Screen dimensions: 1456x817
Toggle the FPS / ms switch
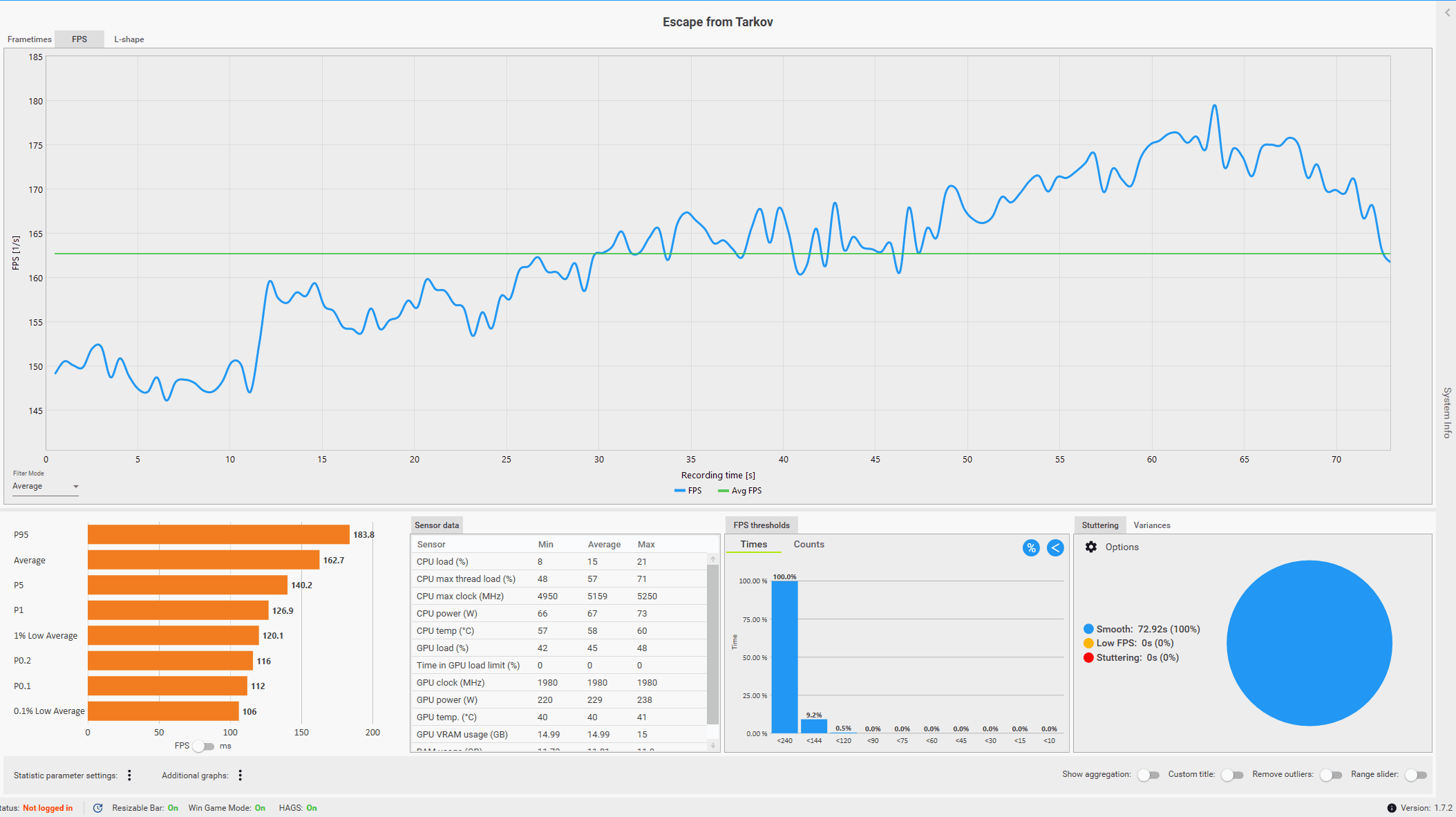pyautogui.click(x=204, y=746)
